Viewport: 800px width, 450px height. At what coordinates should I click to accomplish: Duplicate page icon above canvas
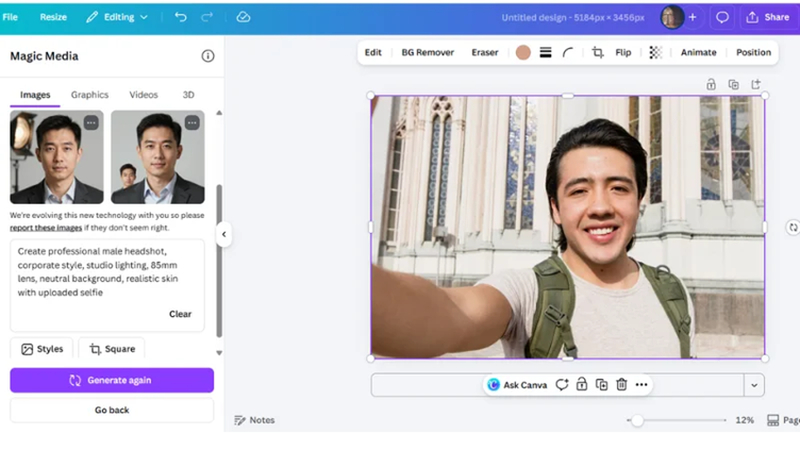(733, 85)
